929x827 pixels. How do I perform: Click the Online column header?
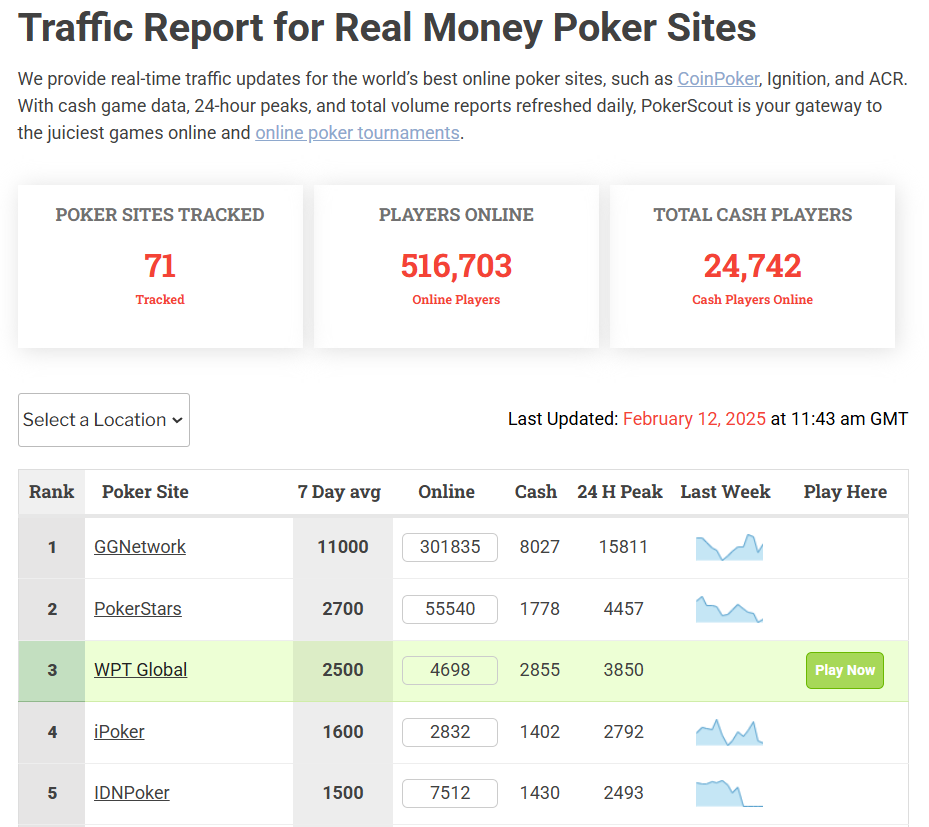(x=446, y=492)
